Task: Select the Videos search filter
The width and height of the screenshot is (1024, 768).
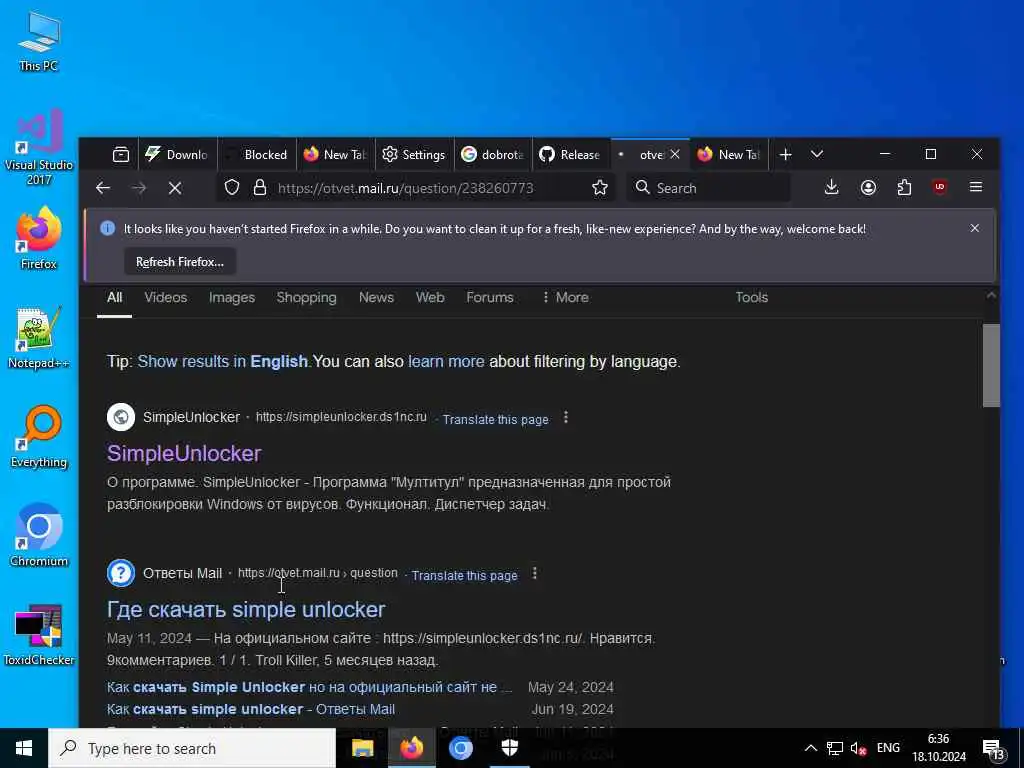Action: click(x=166, y=297)
